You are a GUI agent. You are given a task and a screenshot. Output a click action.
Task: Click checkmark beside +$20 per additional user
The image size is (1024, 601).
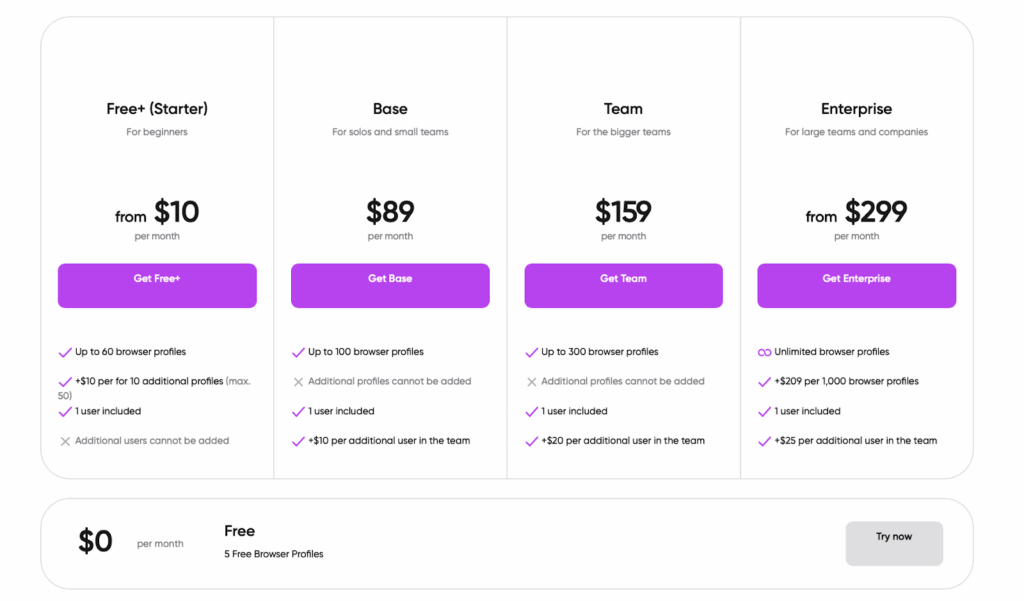pyautogui.click(x=532, y=441)
